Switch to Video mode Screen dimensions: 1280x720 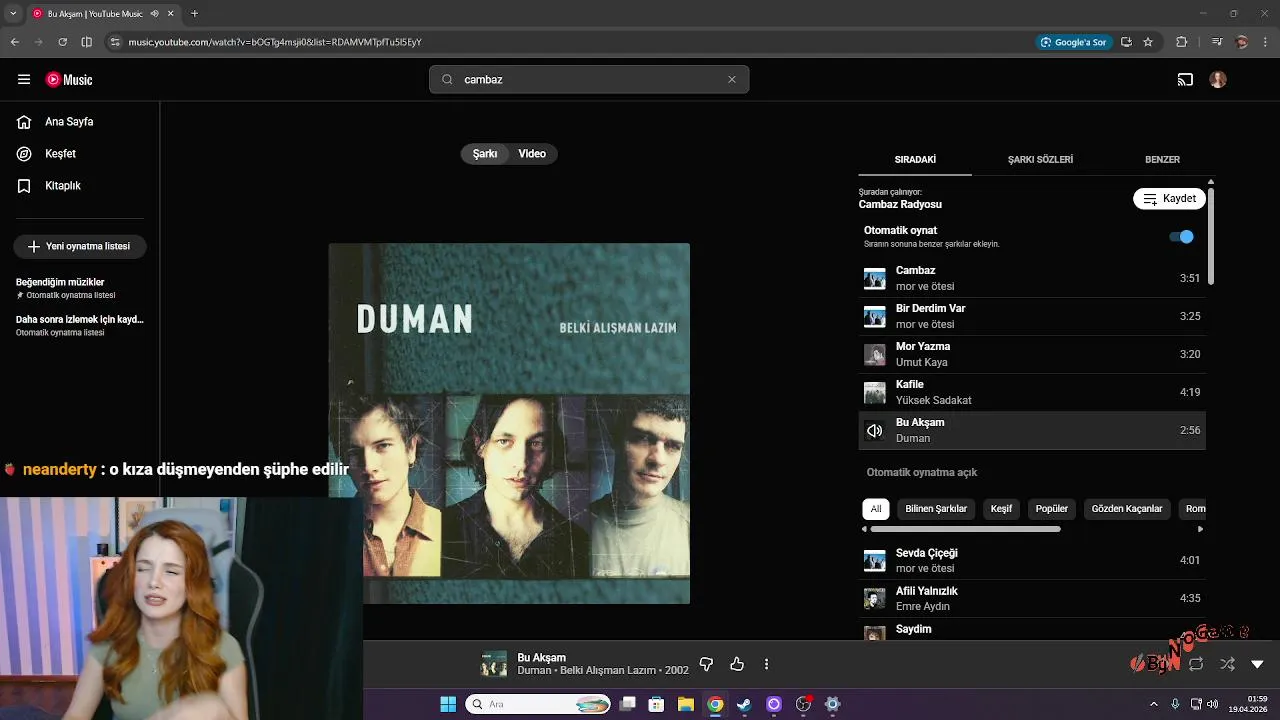click(x=532, y=154)
